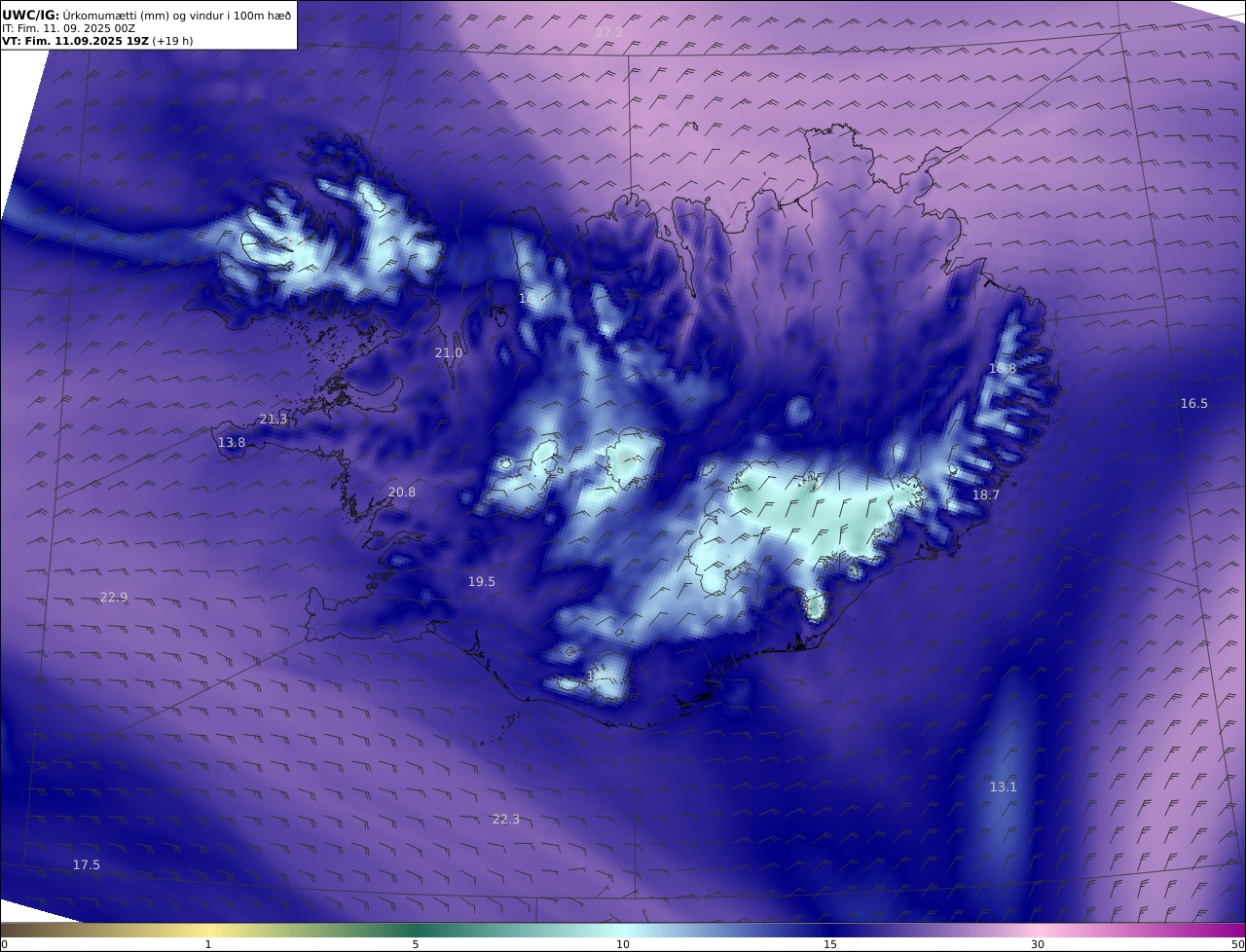Click the color scale tick label 5

(x=416, y=944)
